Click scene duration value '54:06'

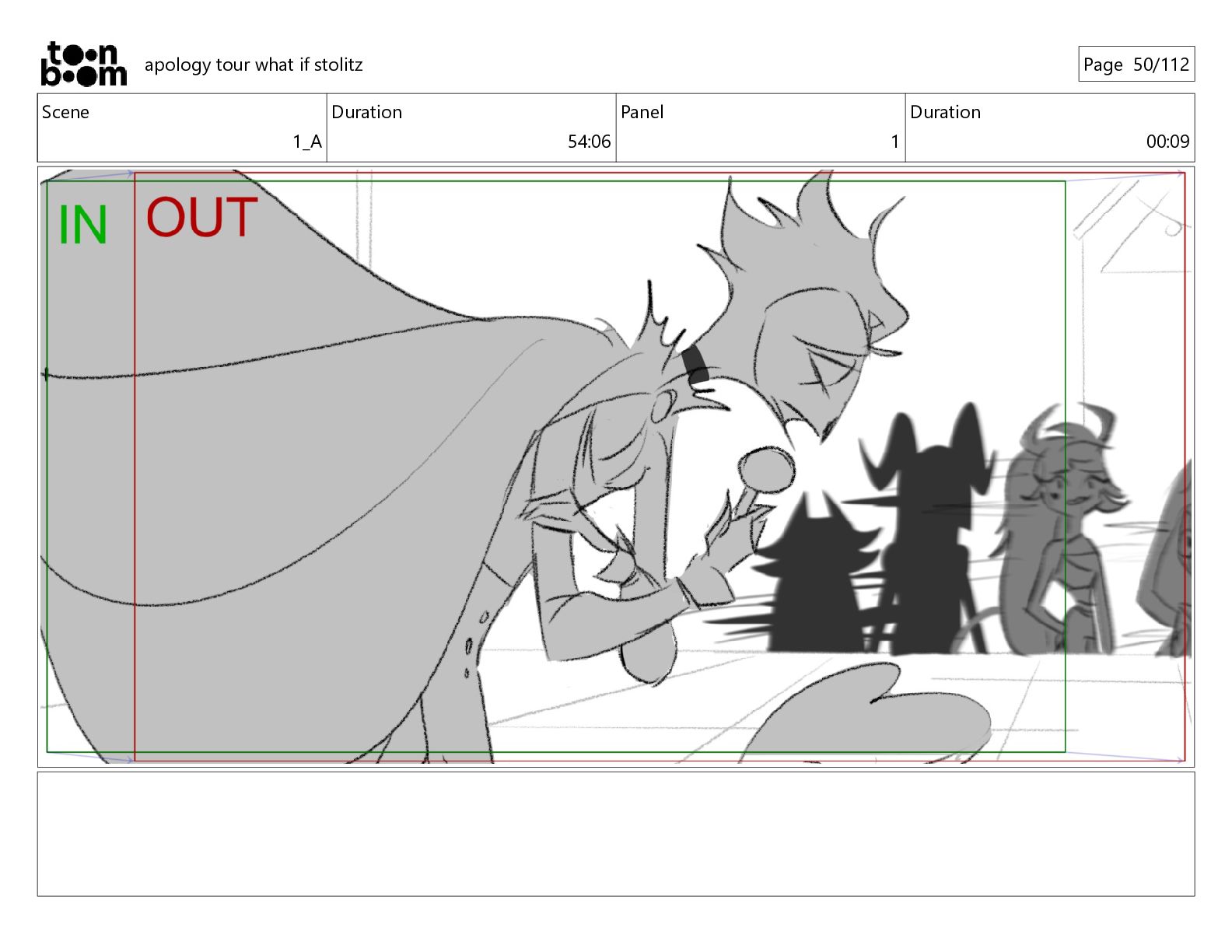point(589,142)
